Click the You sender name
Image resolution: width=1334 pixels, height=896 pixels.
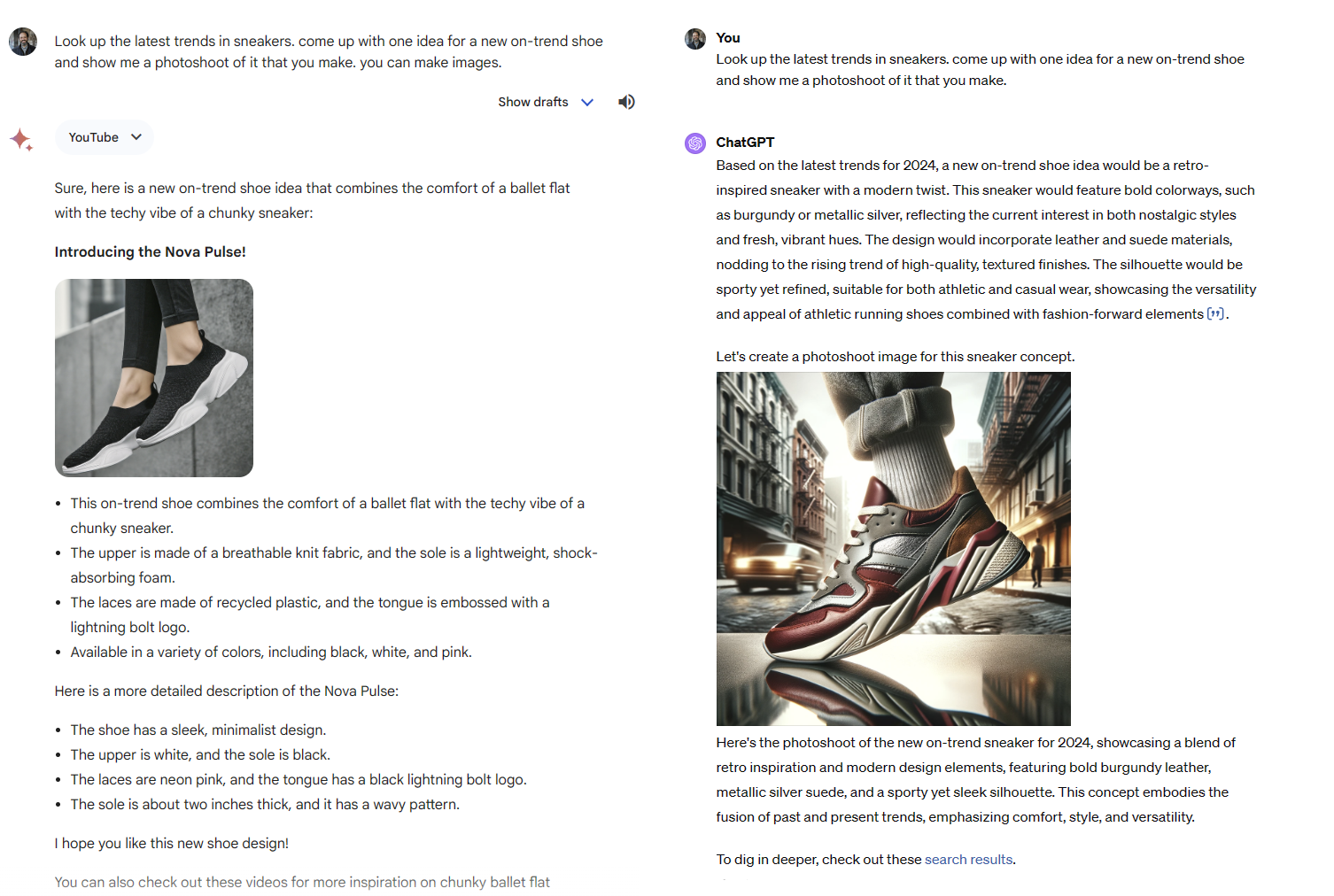coord(728,38)
